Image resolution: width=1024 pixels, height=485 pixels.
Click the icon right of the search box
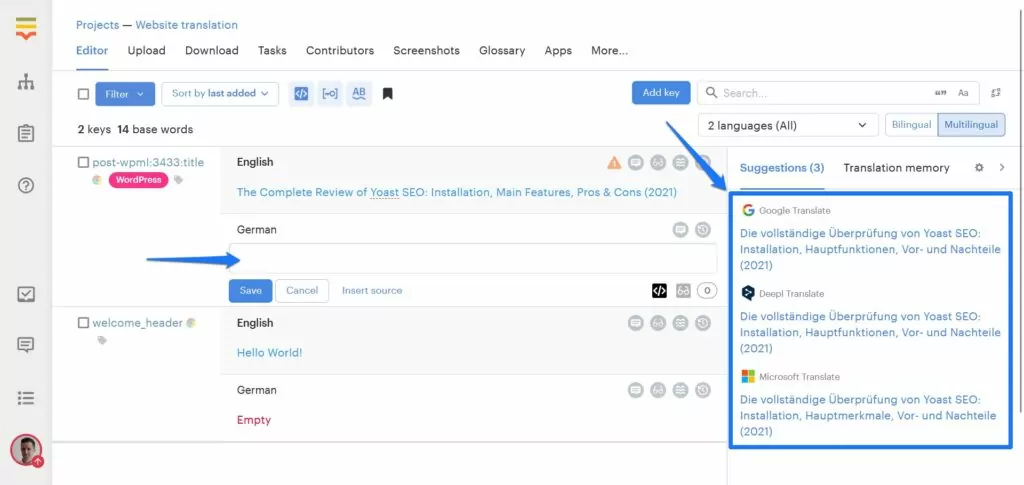click(996, 93)
